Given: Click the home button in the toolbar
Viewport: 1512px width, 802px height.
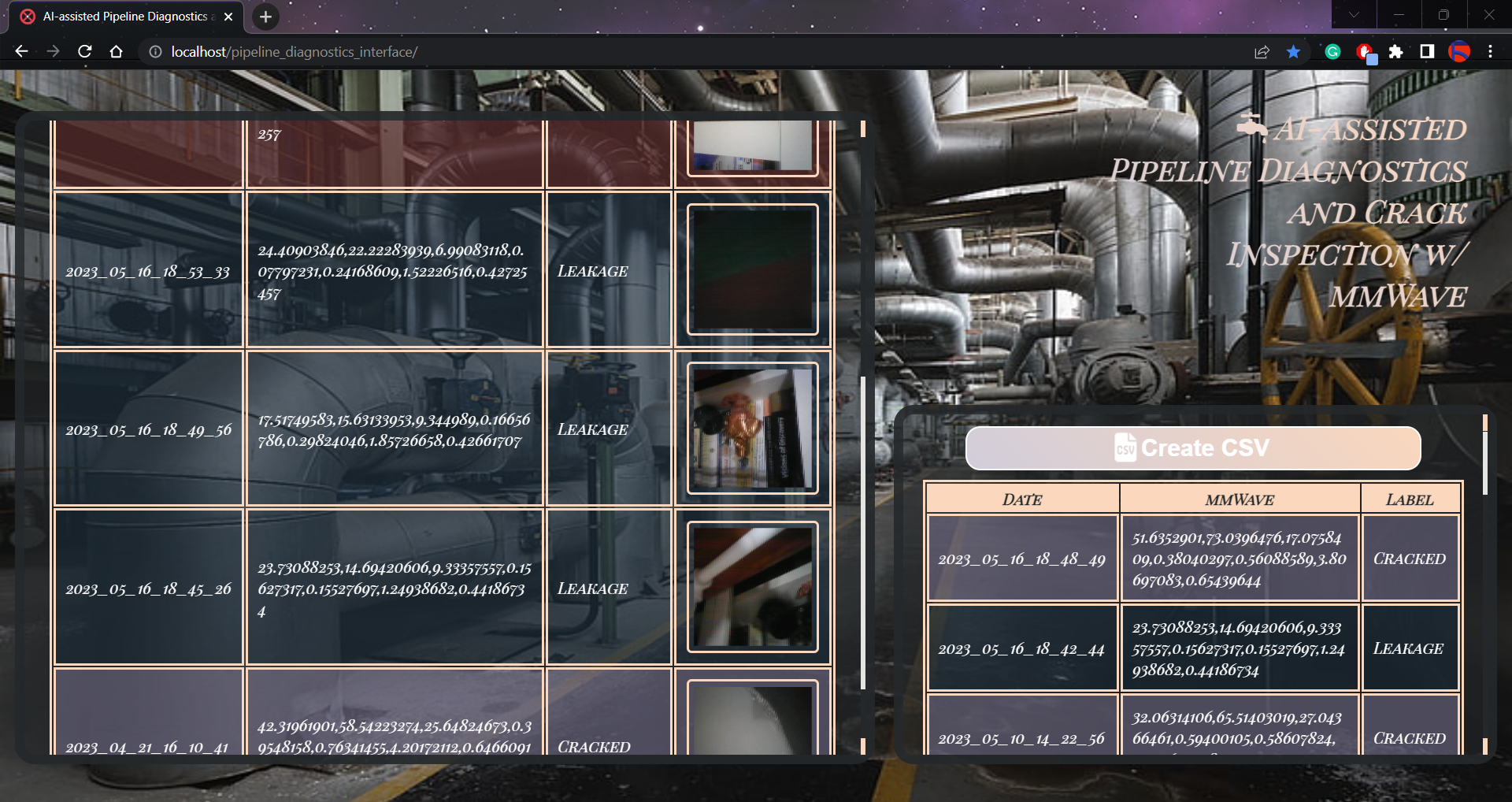Looking at the screenshot, I should coord(117,51).
